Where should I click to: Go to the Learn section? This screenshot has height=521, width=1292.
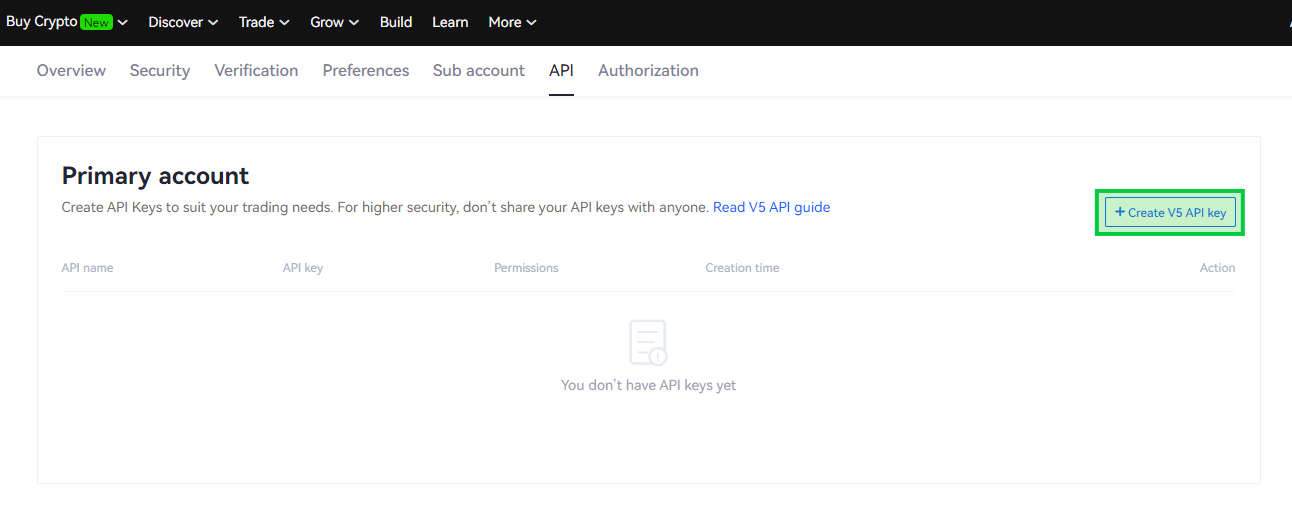pyautogui.click(x=450, y=22)
